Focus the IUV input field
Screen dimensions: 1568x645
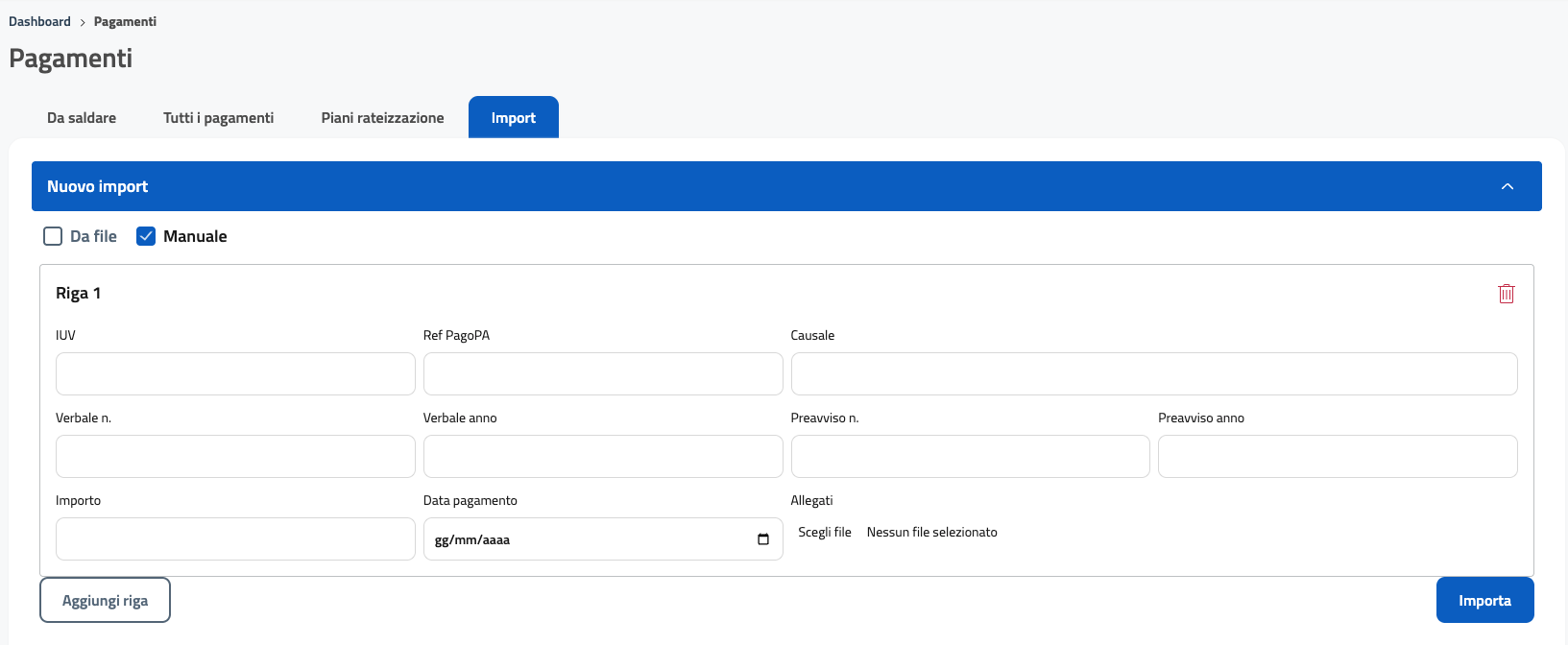pos(235,373)
